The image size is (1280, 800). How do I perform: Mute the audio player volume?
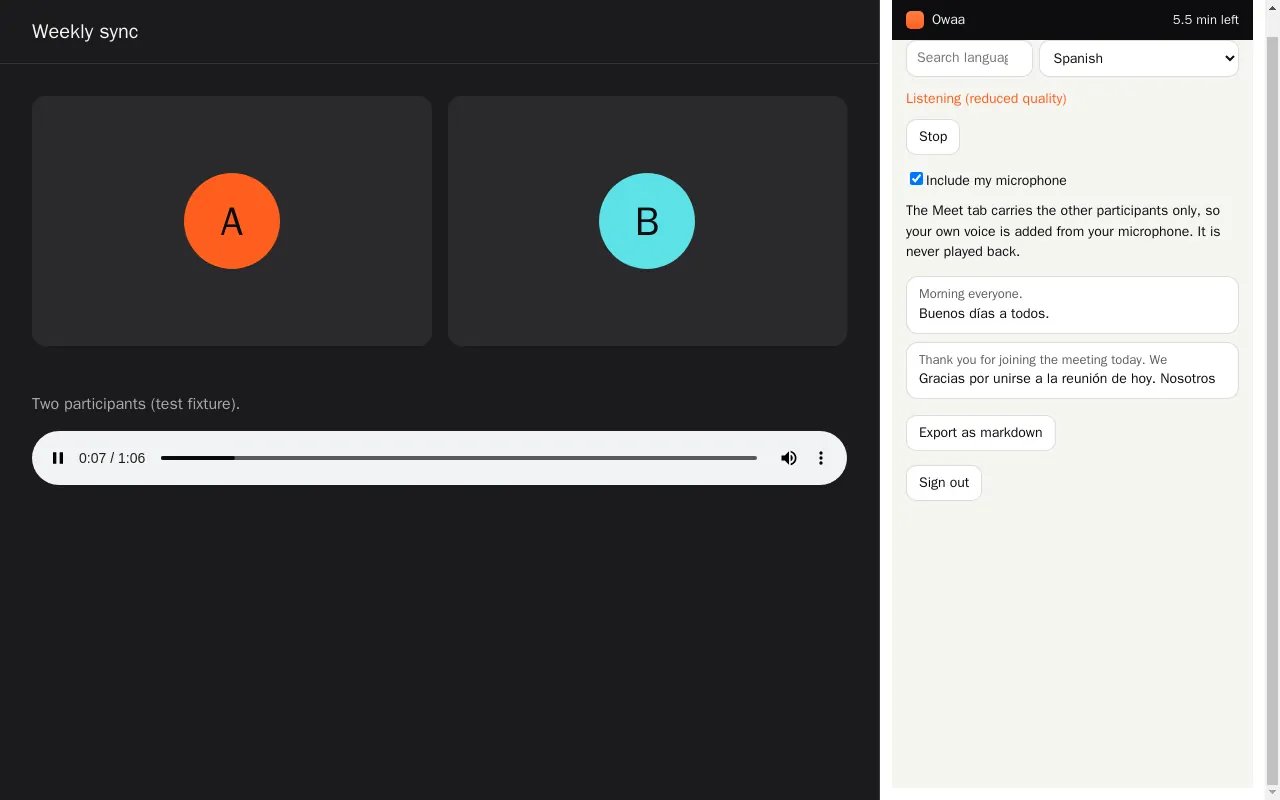pyautogui.click(x=789, y=458)
